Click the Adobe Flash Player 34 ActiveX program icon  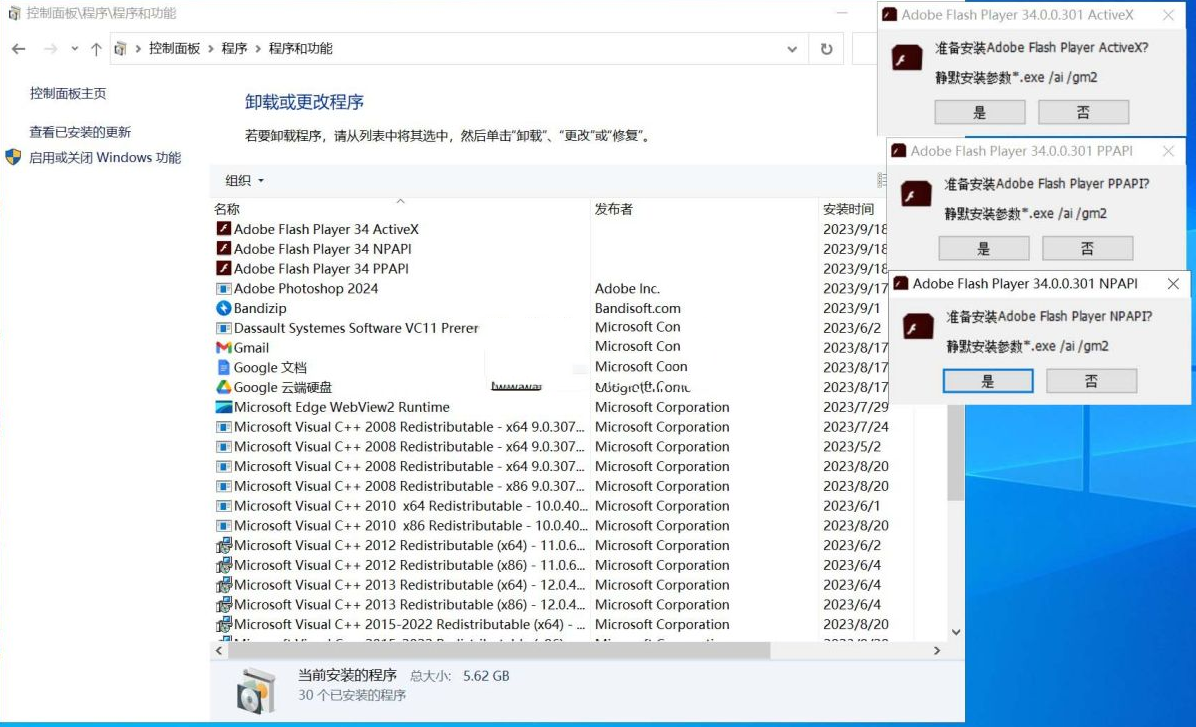[223, 228]
